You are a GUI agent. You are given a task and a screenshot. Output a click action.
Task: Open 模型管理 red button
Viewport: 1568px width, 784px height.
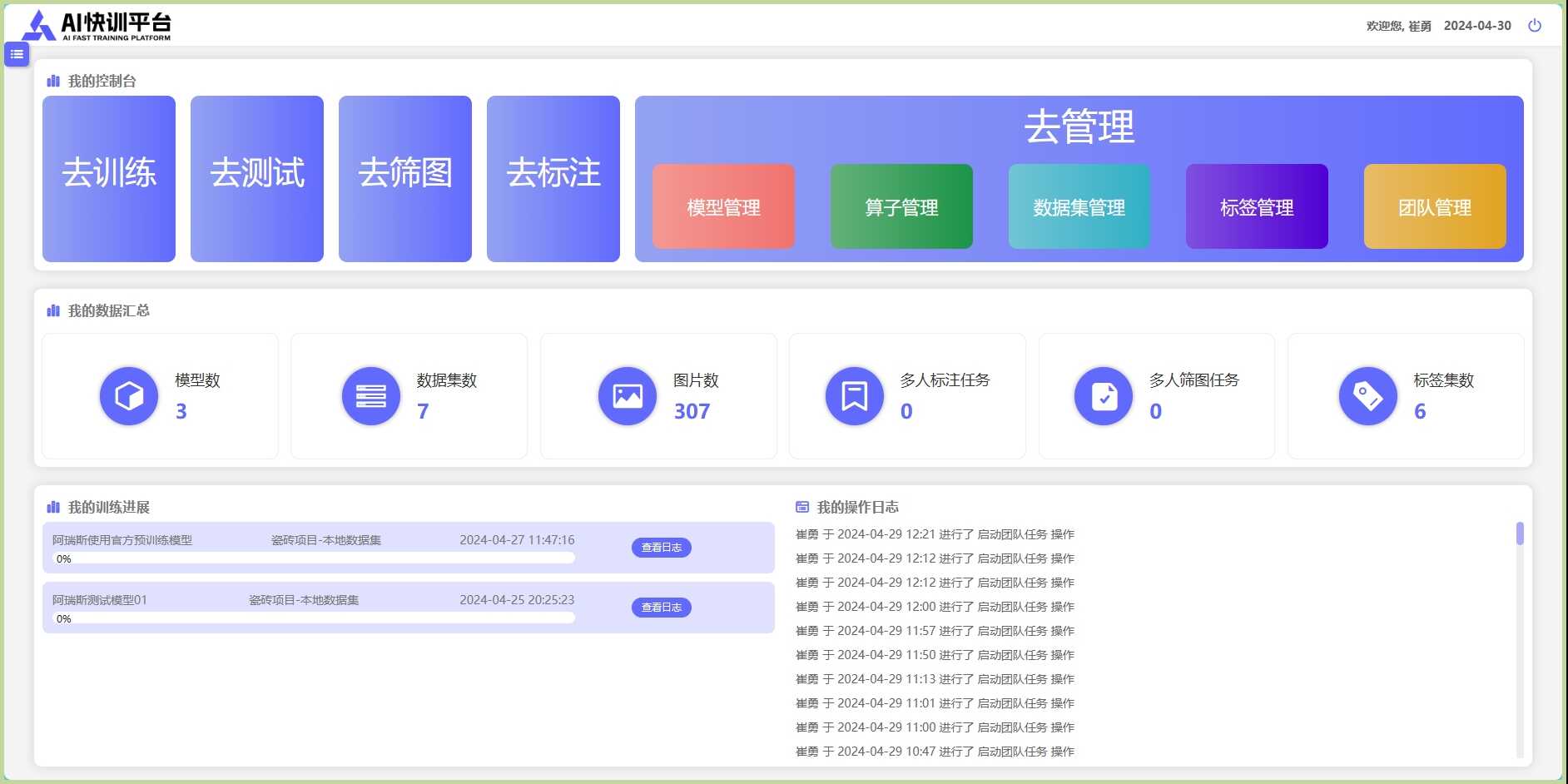click(x=723, y=206)
